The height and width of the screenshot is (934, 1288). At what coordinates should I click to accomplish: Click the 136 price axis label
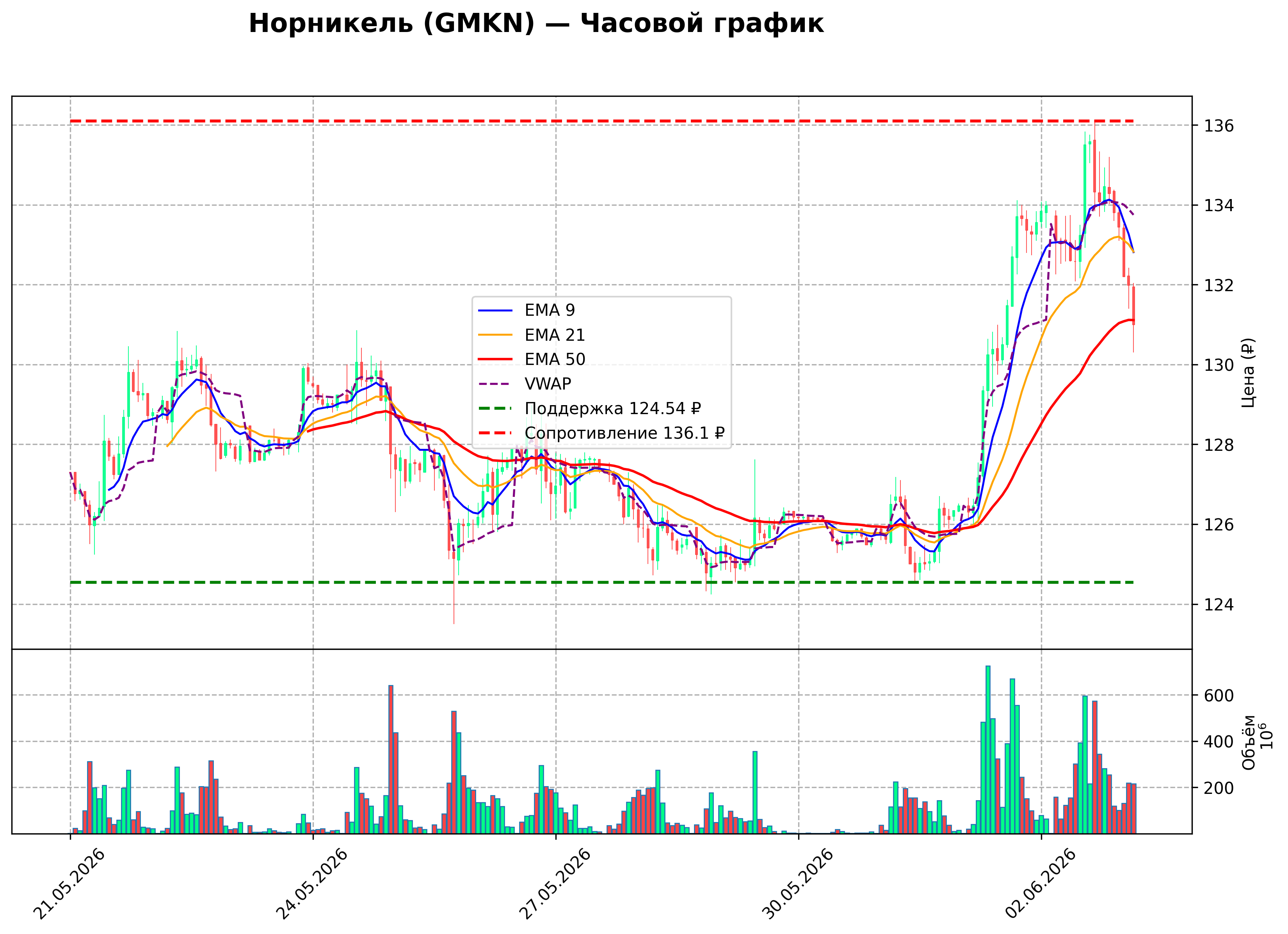coord(1219,125)
